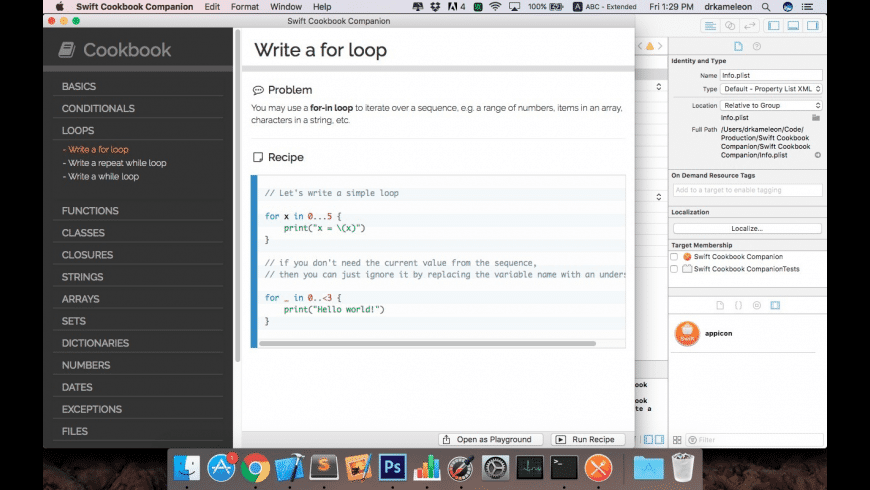Open the Format menu
The height and width of the screenshot is (490, 870).
coord(245,7)
